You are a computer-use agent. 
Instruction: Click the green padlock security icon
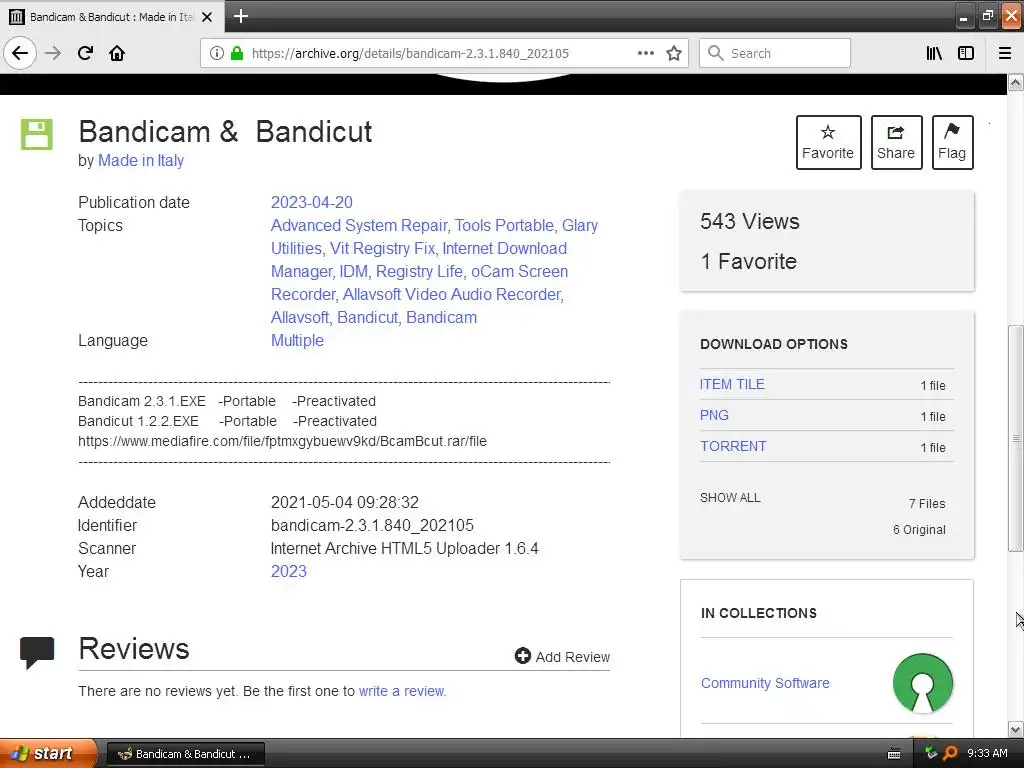(x=237, y=53)
